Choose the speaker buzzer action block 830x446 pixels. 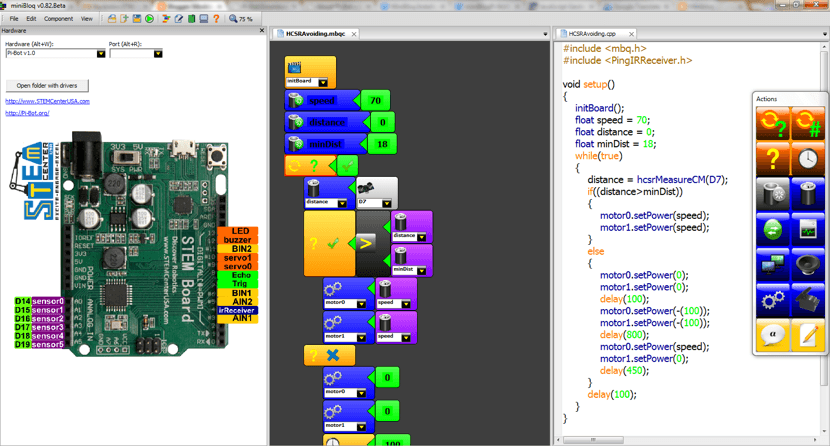click(x=808, y=264)
